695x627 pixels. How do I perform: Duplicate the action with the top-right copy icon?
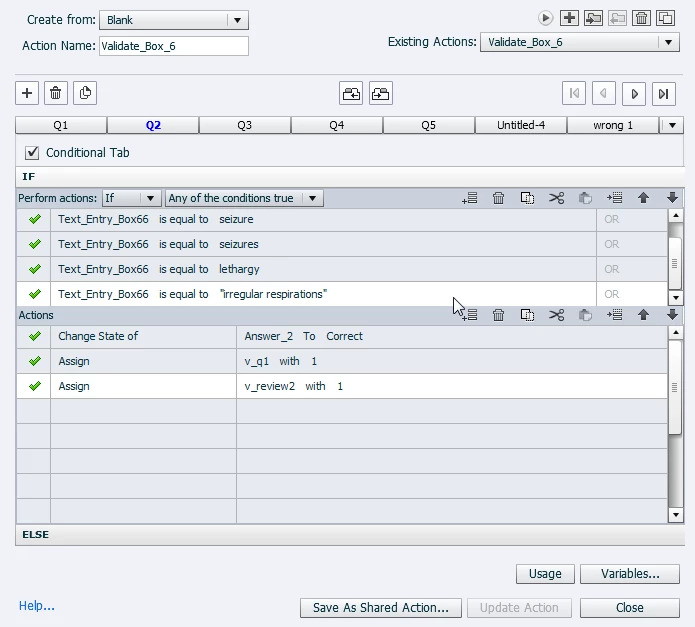coord(665,18)
